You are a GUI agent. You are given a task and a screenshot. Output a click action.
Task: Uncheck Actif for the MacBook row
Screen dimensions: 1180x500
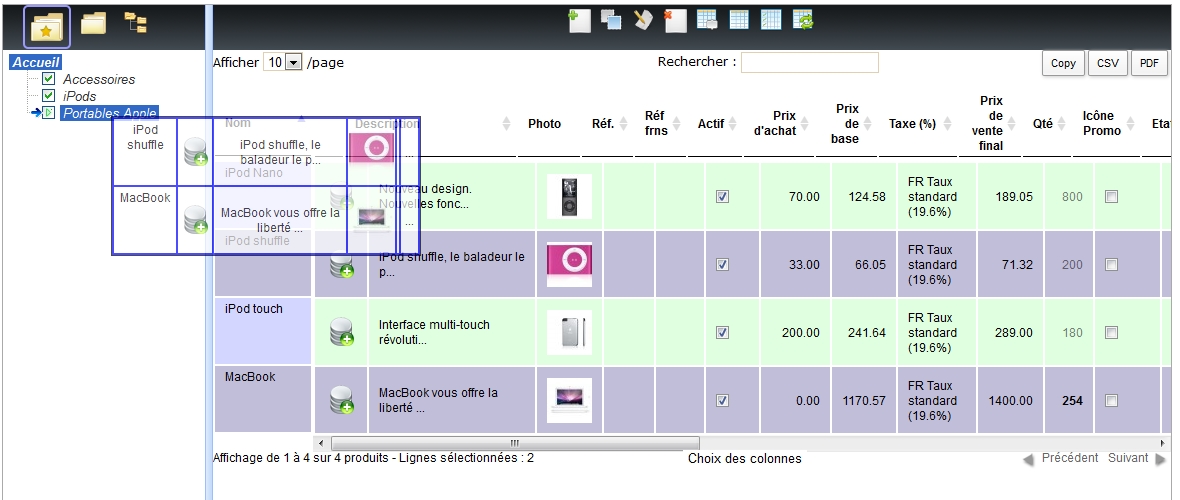click(722, 400)
